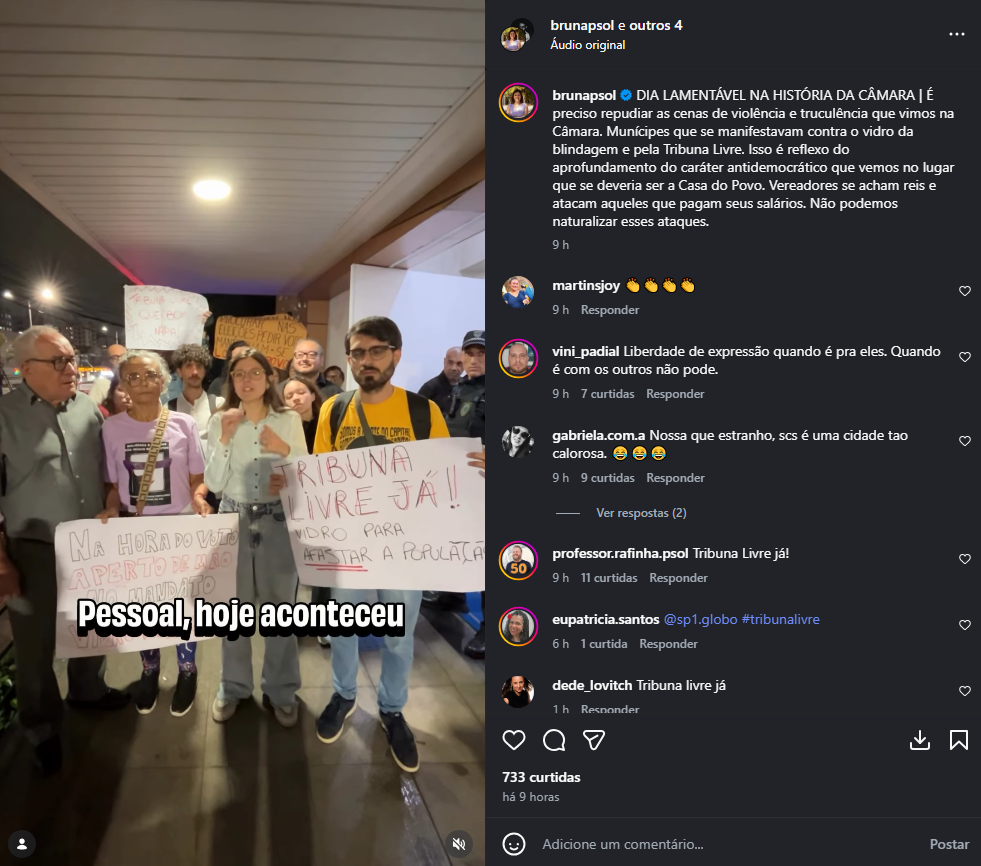The height and width of the screenshot is (866, 981).
Task: Show tagged people on video
Action: click(x=22, y=844)
